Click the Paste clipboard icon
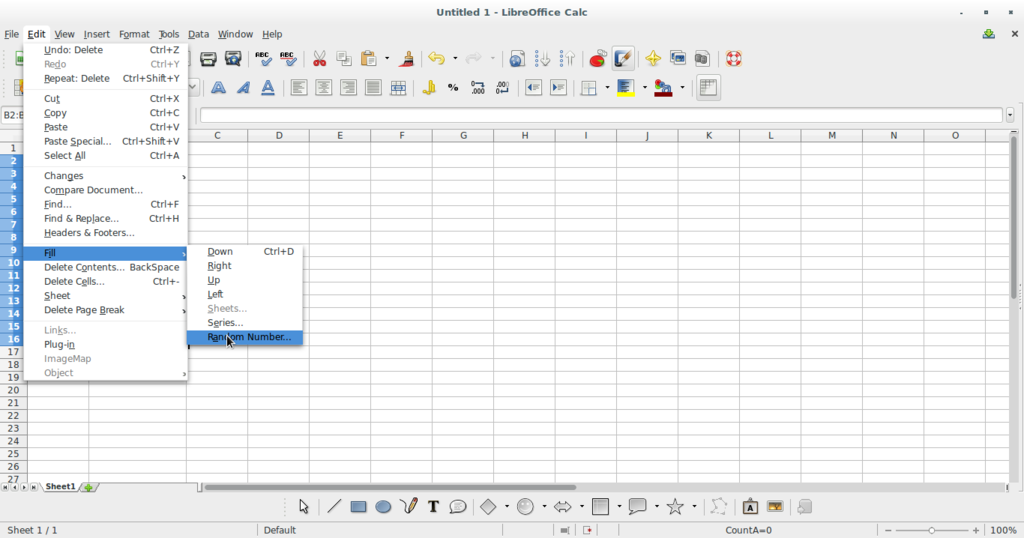The height and width of the screenshot is (538, 1024). click(368, 59)
